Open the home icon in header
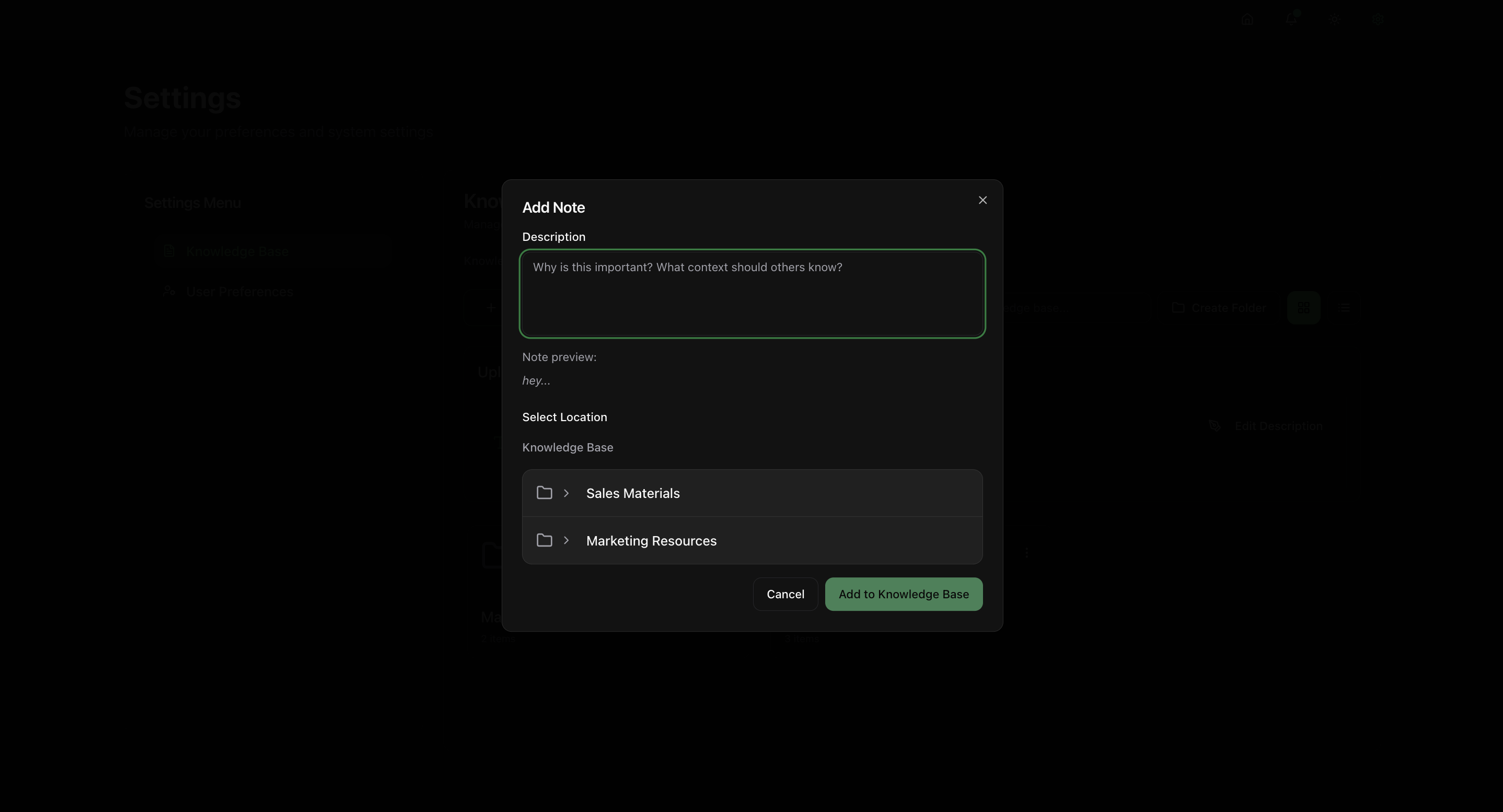 [1247, 19]
